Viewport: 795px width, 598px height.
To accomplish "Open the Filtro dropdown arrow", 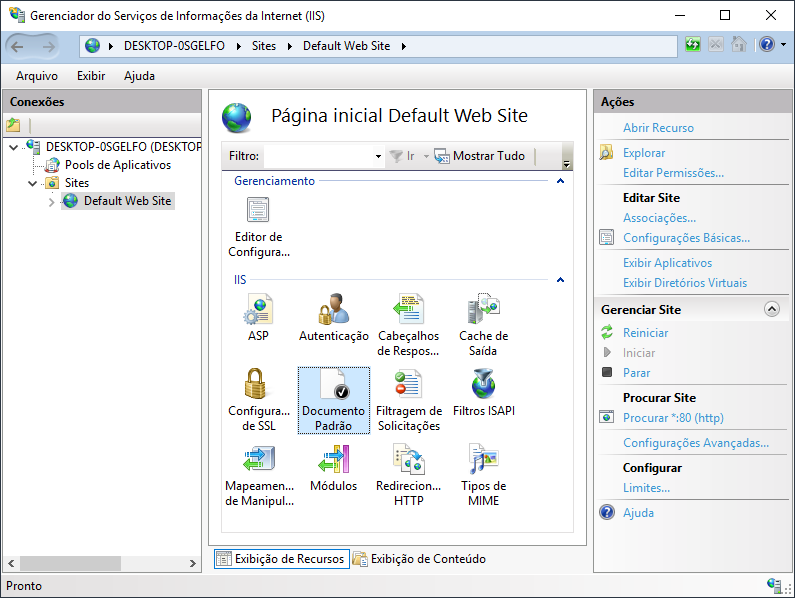I will [x=378, y=157].
